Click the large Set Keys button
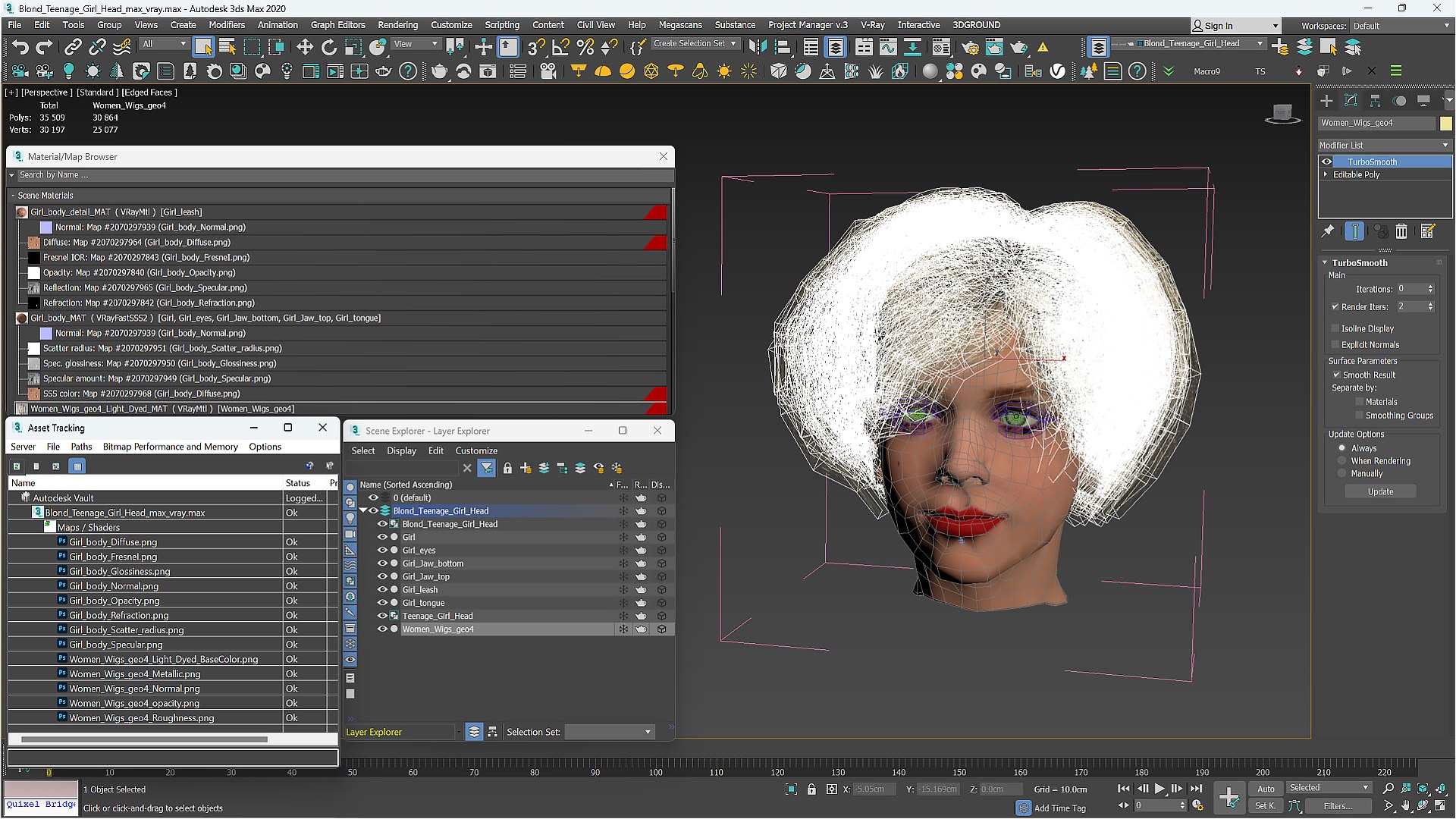 point(1229,797)
